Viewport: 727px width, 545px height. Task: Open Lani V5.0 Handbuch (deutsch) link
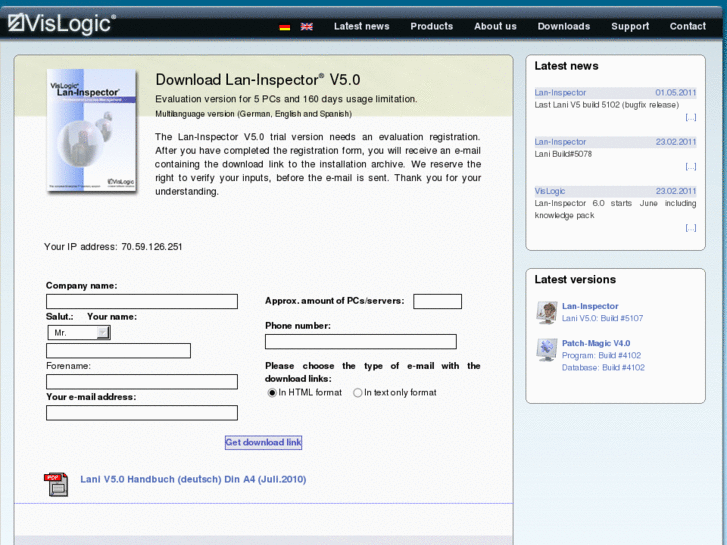pyautogui.click(x=193, y=479)
